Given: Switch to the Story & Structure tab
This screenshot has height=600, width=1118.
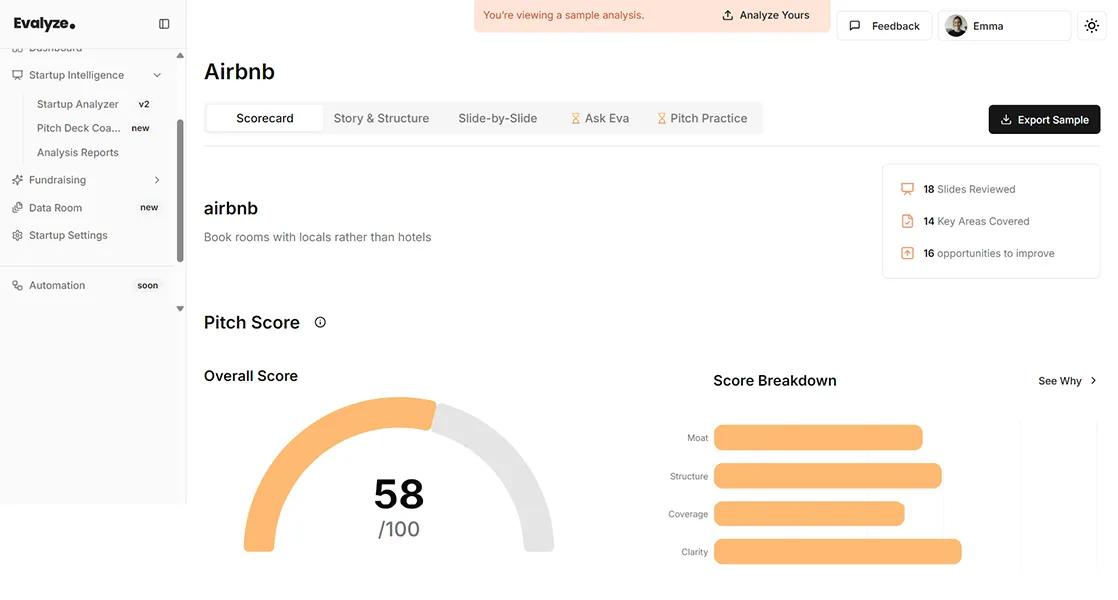Looking at the screenshot, I should coord(381,118).
